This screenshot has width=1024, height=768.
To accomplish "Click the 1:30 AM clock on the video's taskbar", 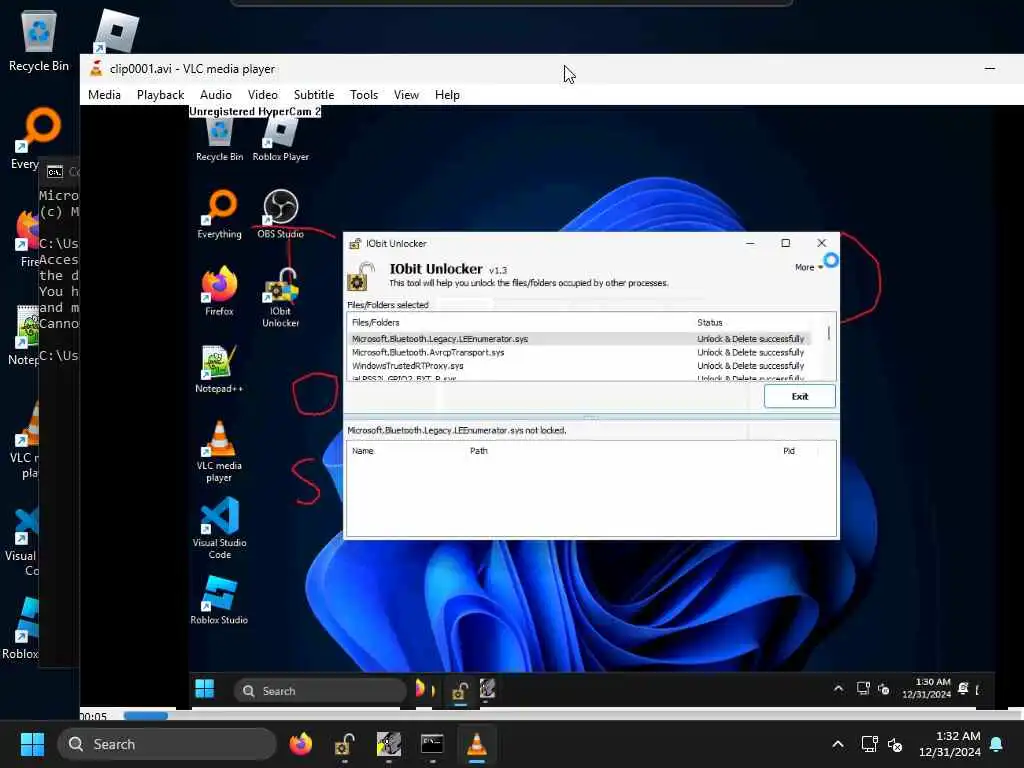I will tap(926, 688).
